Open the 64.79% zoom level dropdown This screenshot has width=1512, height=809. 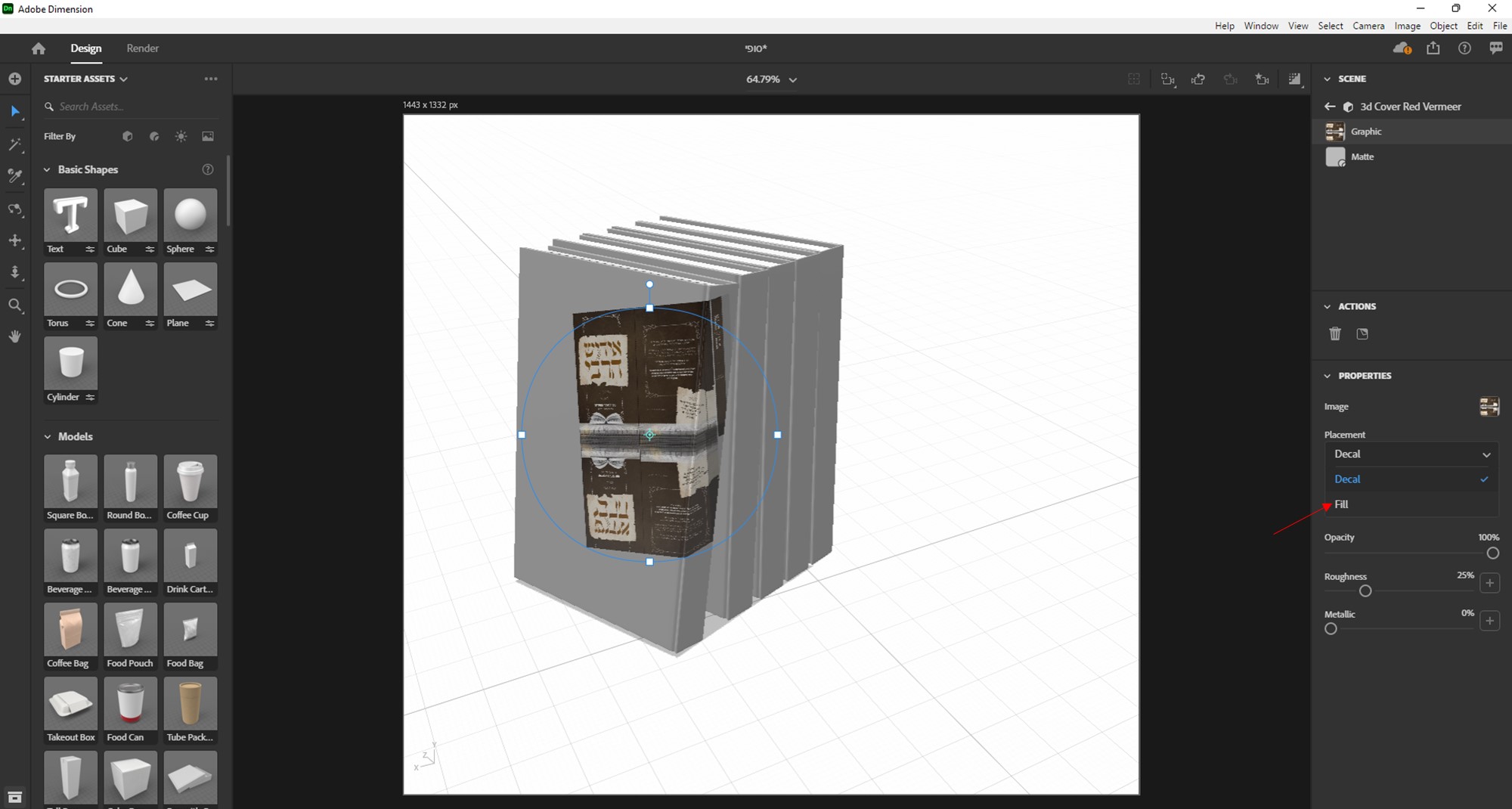point(771,79)
